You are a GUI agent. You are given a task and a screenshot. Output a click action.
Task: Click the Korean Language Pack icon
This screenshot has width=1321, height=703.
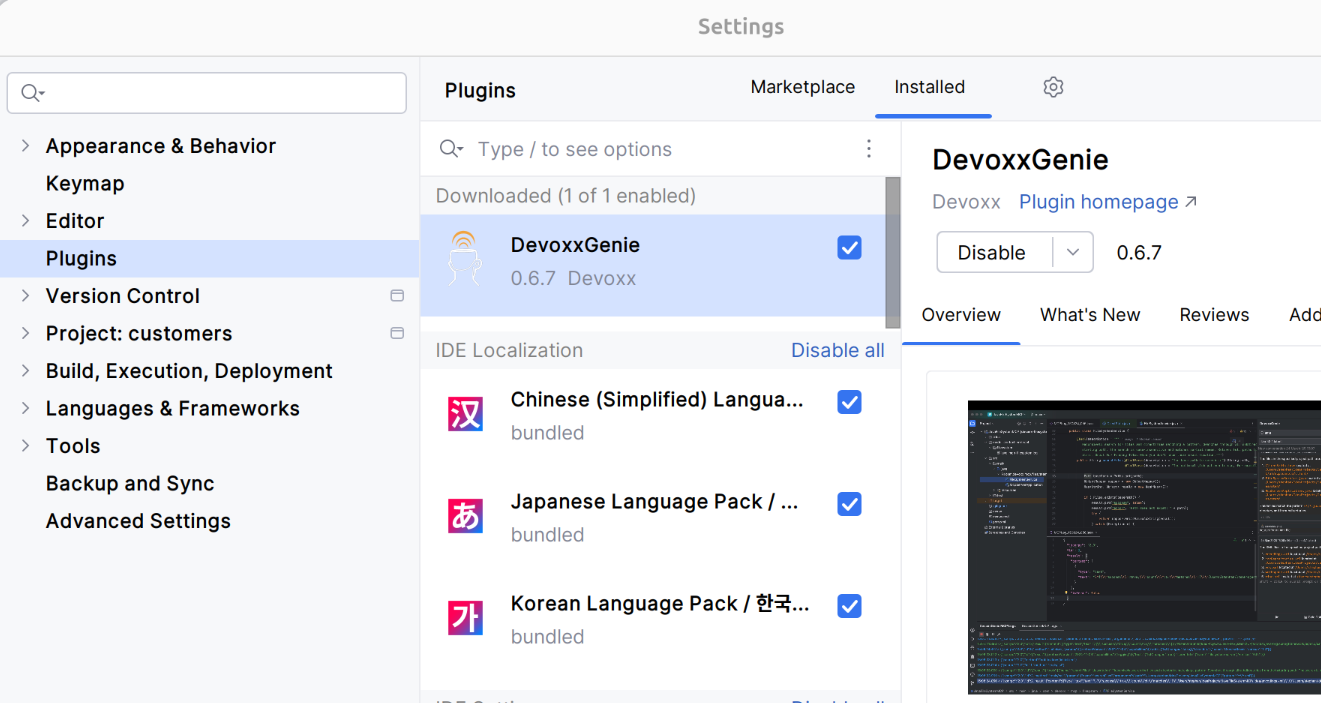pyautogui.click(x=465, y=618)
